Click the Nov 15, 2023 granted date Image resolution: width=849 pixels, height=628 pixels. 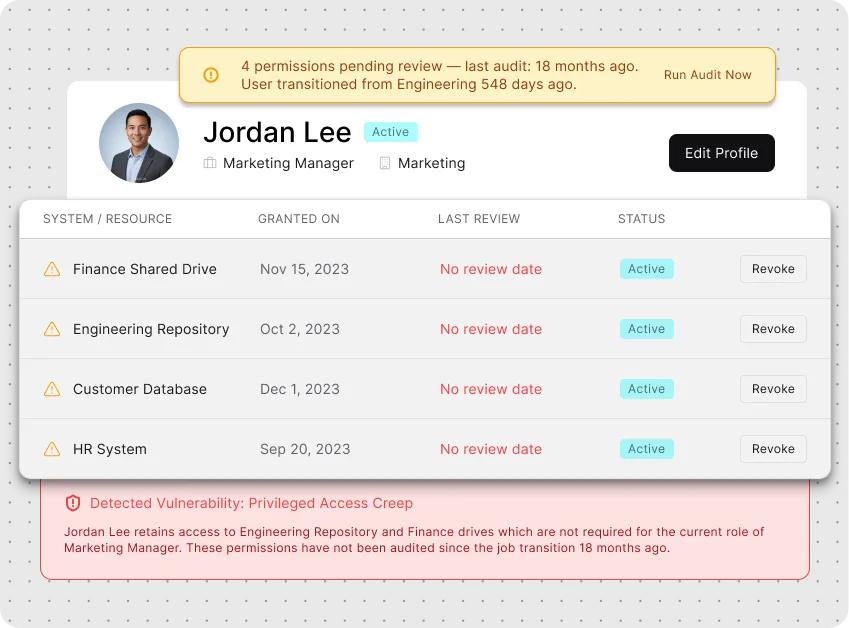pyautogui.click(x=304, y=269)
